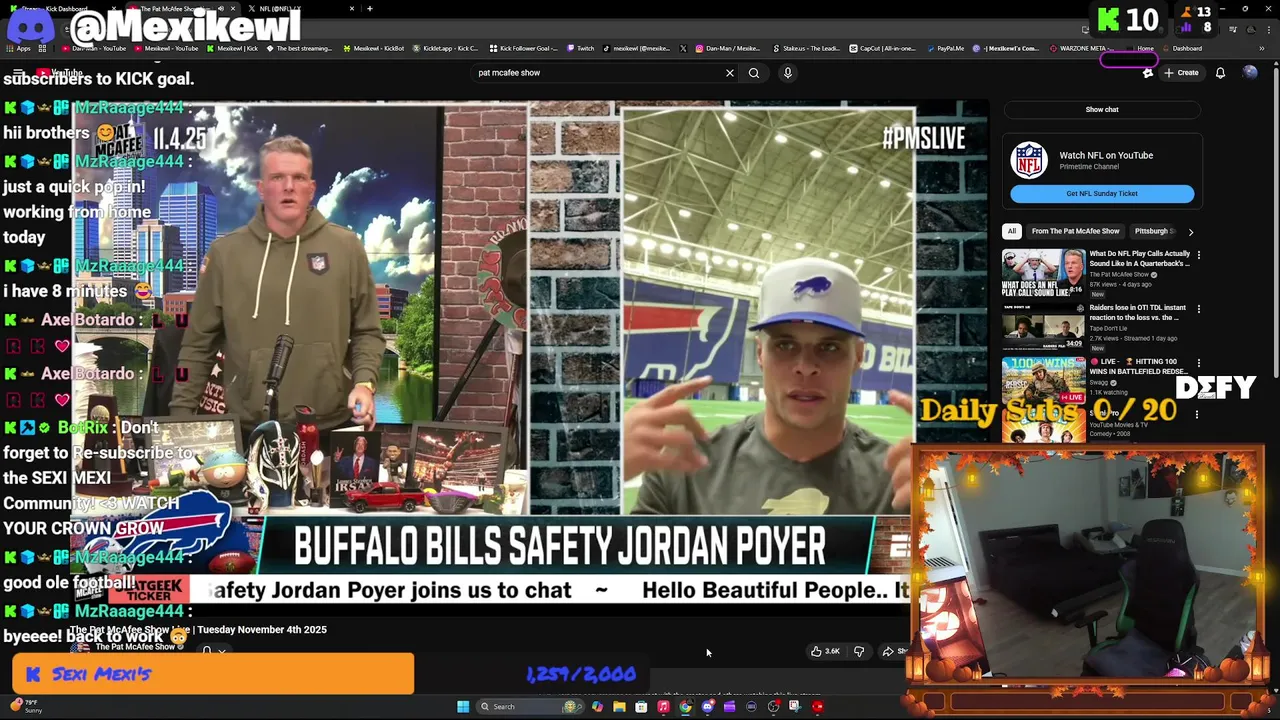1280x720 pixels.
Task: Select 'From The Pat McAfee Show' chip
Action: tap(1075, 231)
